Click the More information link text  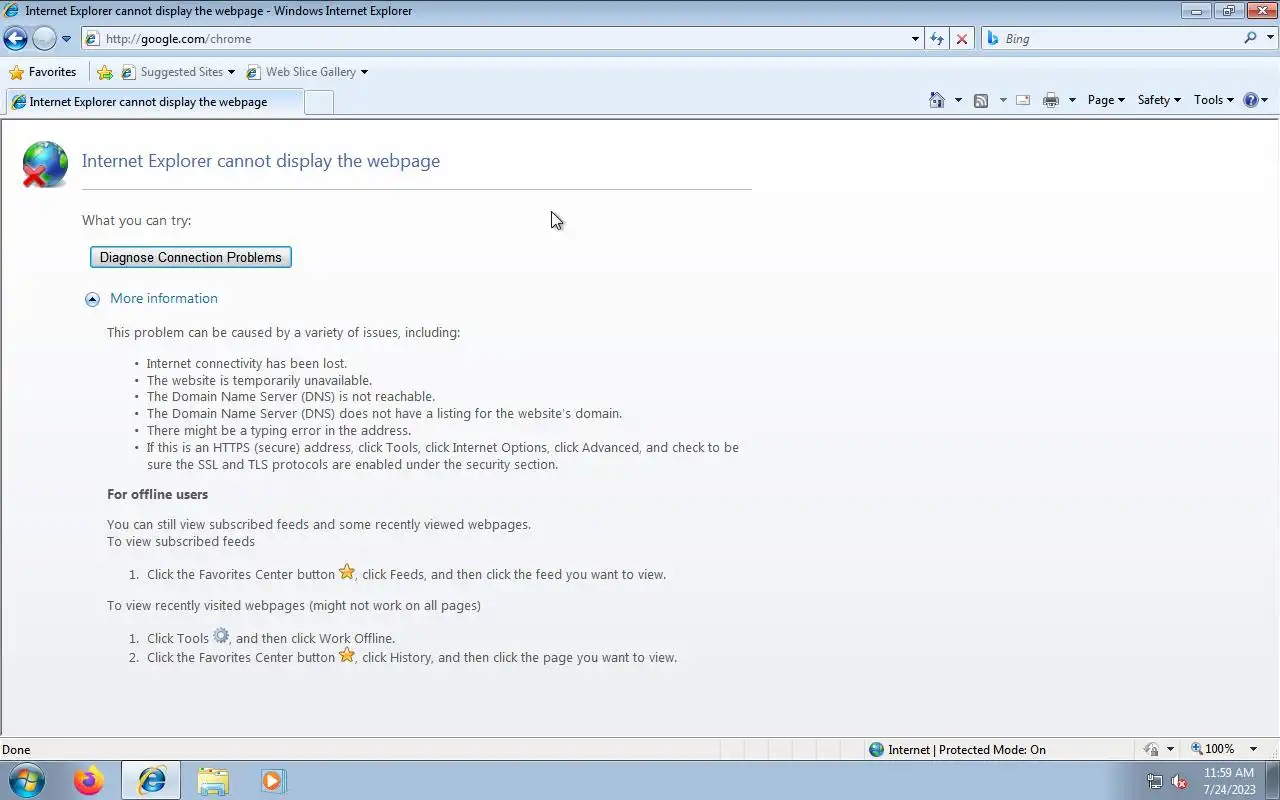[164, 298]
